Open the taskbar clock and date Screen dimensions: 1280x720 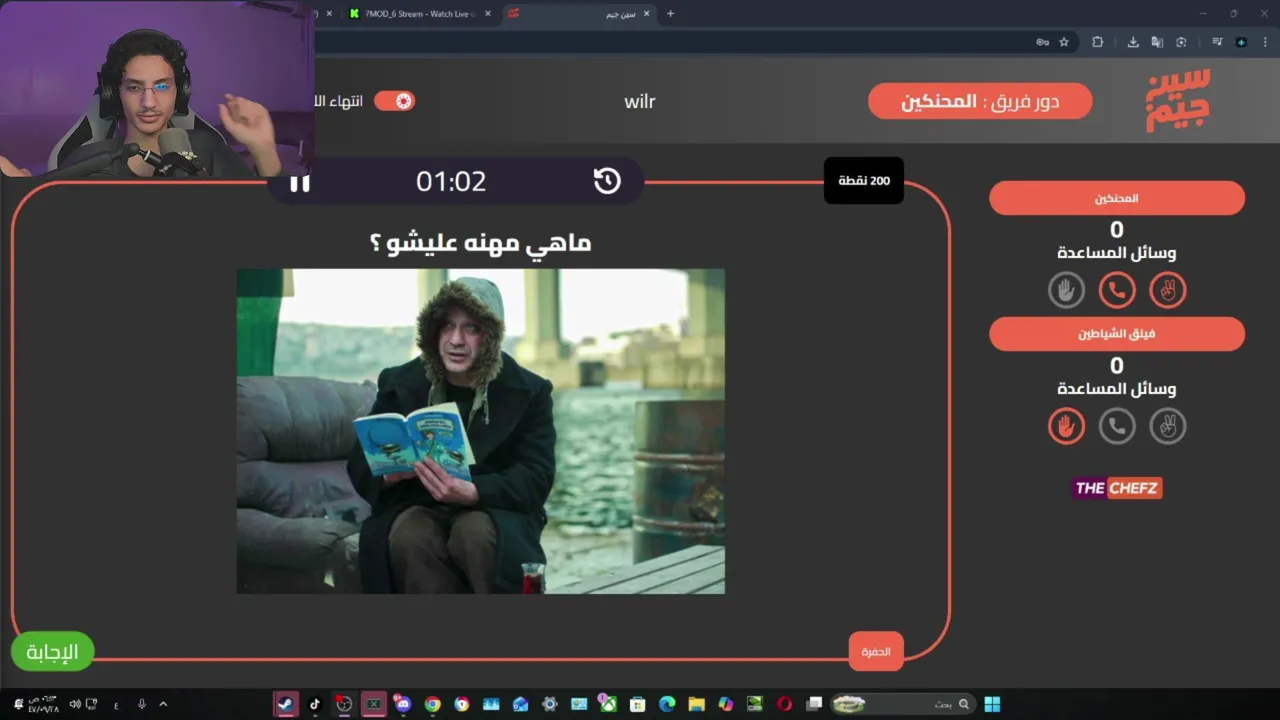(44, 704)
